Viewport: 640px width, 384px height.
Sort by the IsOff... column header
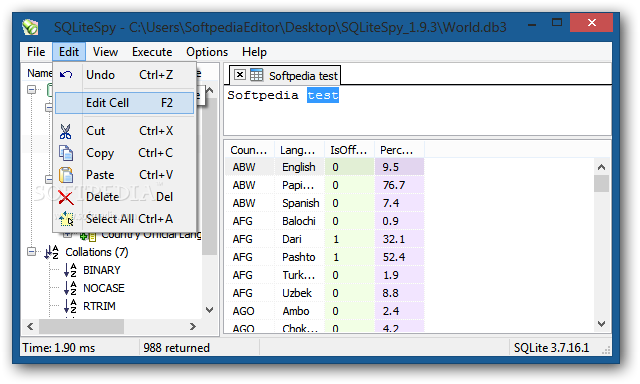click(349, 150)
